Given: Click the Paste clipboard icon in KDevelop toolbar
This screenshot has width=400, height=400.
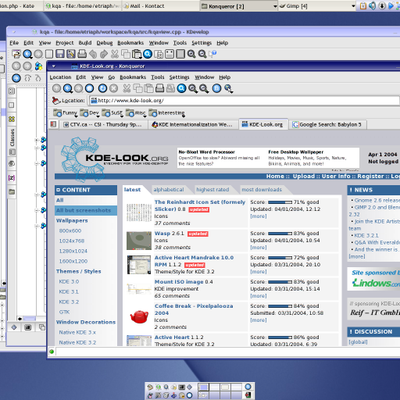Looking at the screenshot, I should (137, 54).
